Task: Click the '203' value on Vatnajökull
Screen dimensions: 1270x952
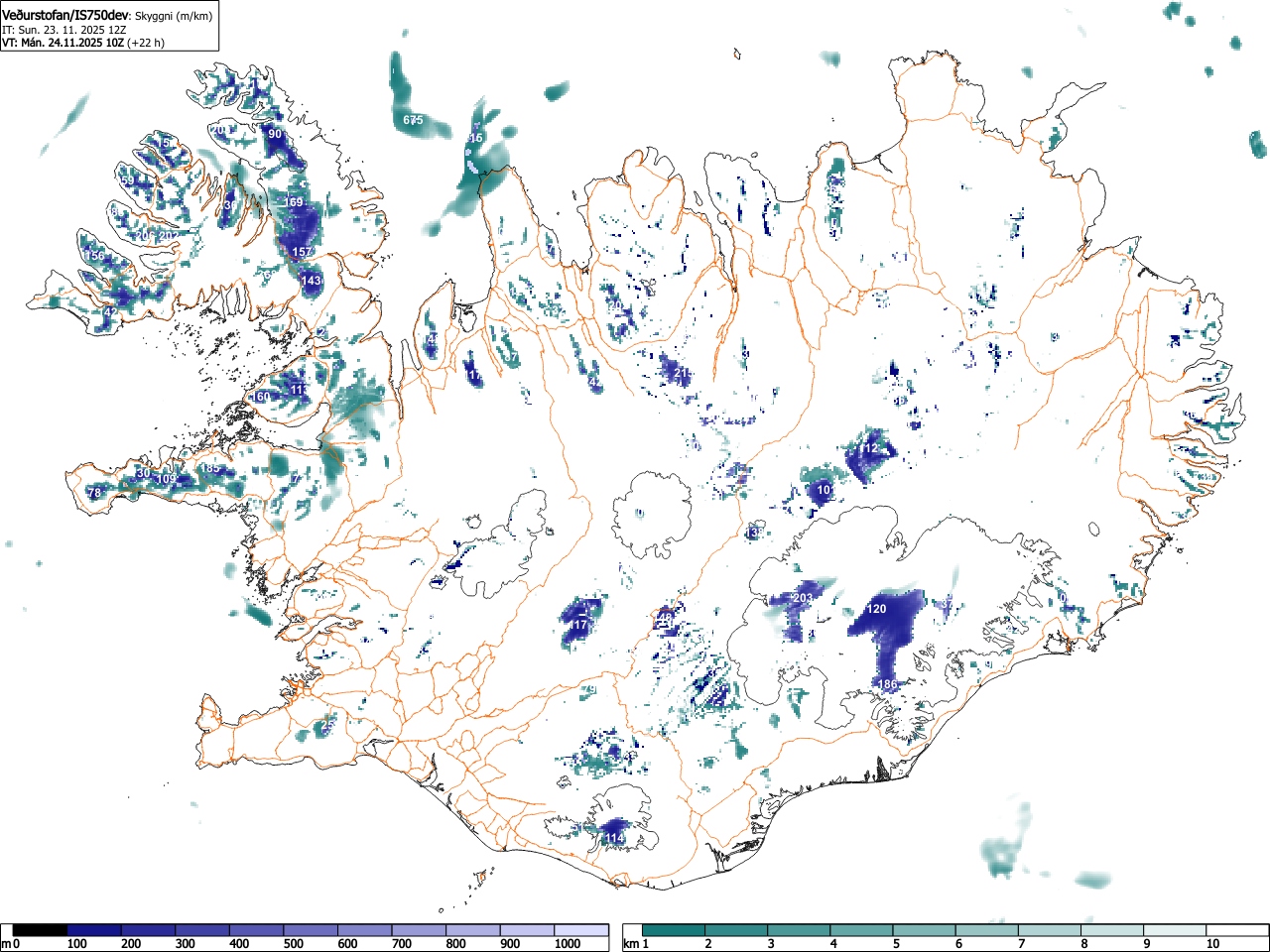Action: (804, 598)
